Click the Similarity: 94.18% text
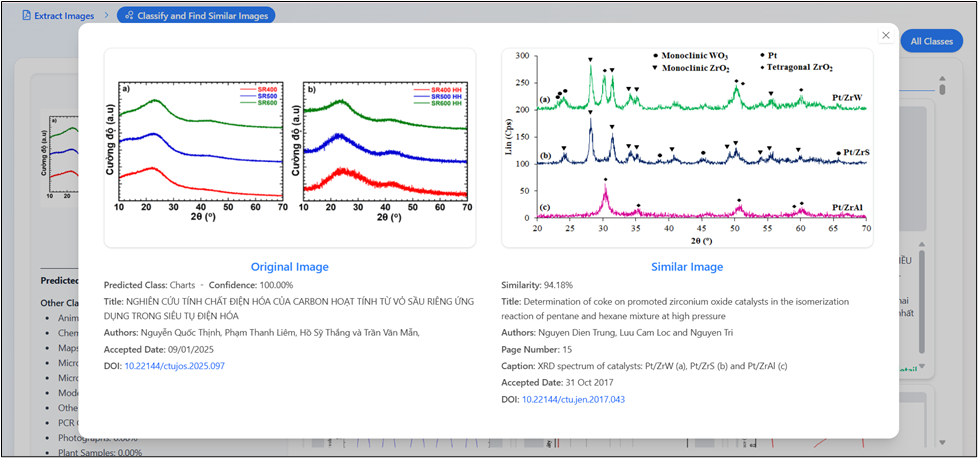This screenshot has height=458, width=978. tap(537, 285)
